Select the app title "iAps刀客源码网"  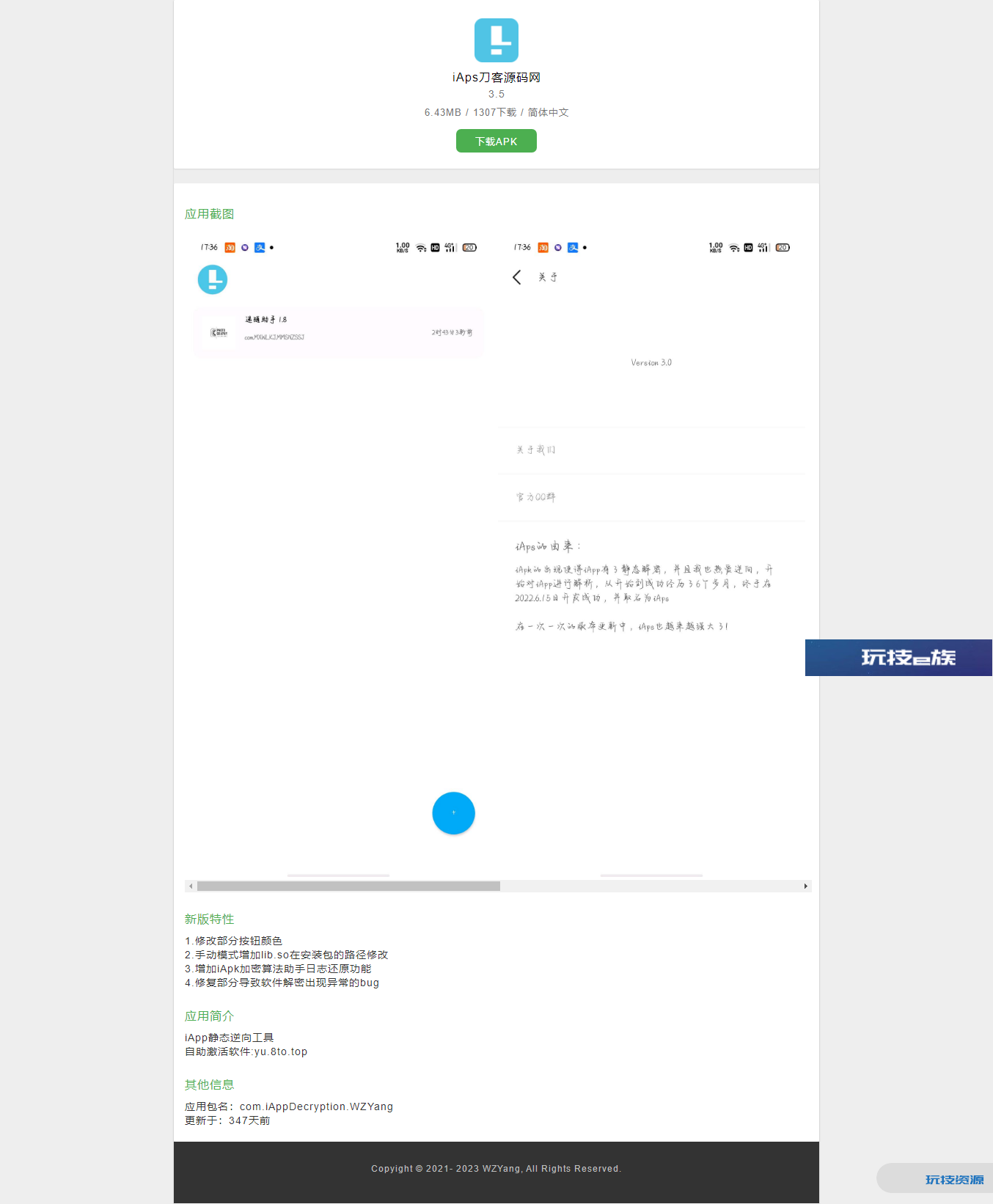(496, 77)
